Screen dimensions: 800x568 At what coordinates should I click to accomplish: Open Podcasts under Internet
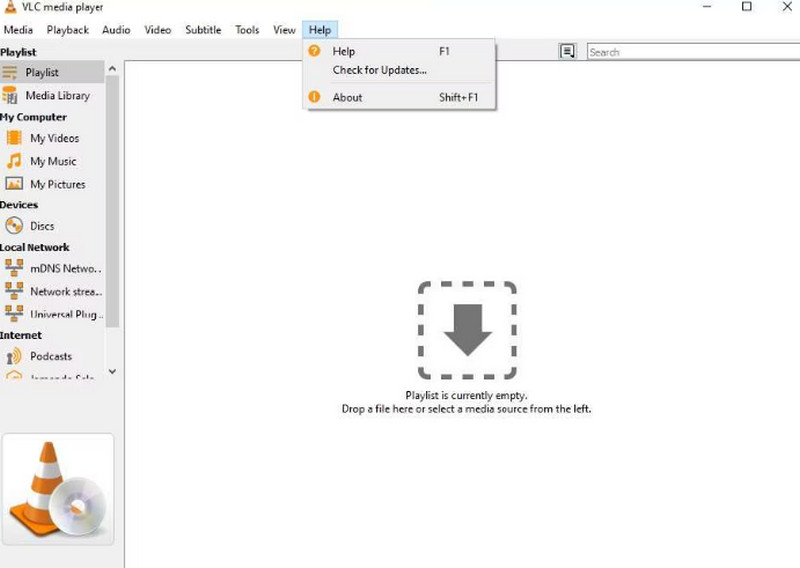pos(50,357)
